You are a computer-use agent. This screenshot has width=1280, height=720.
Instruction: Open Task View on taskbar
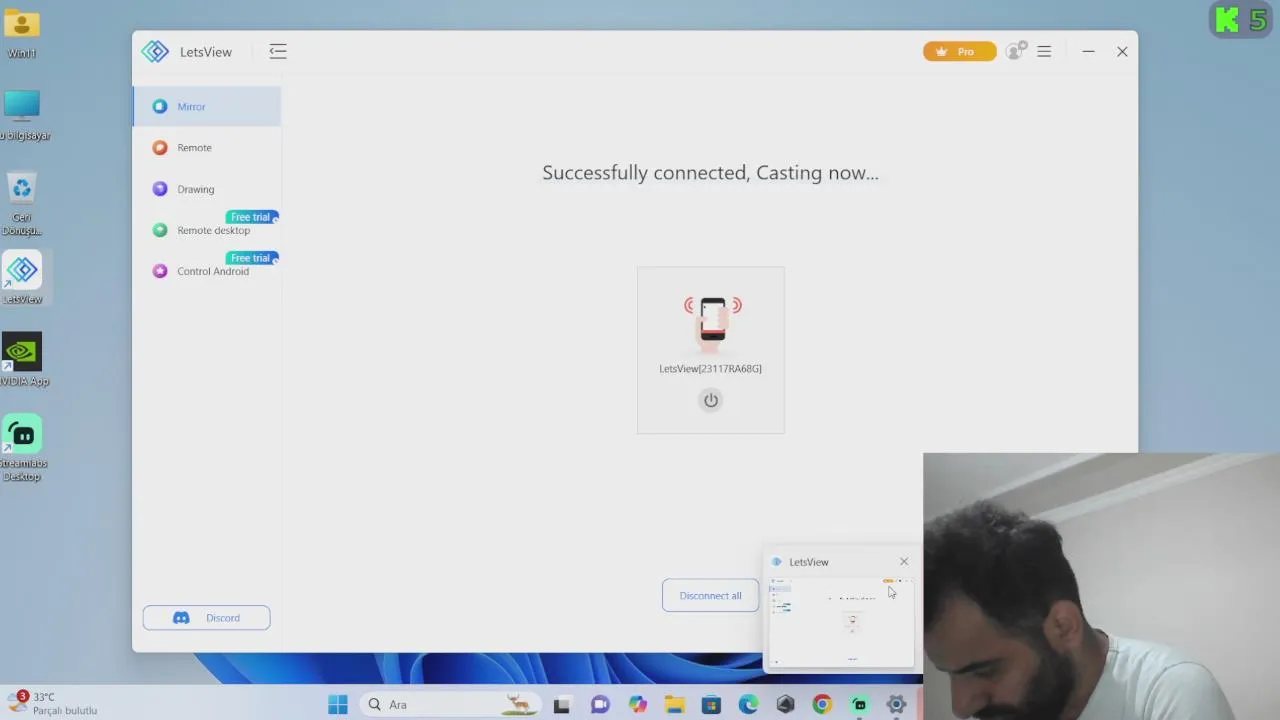click(x=562, y=704)
